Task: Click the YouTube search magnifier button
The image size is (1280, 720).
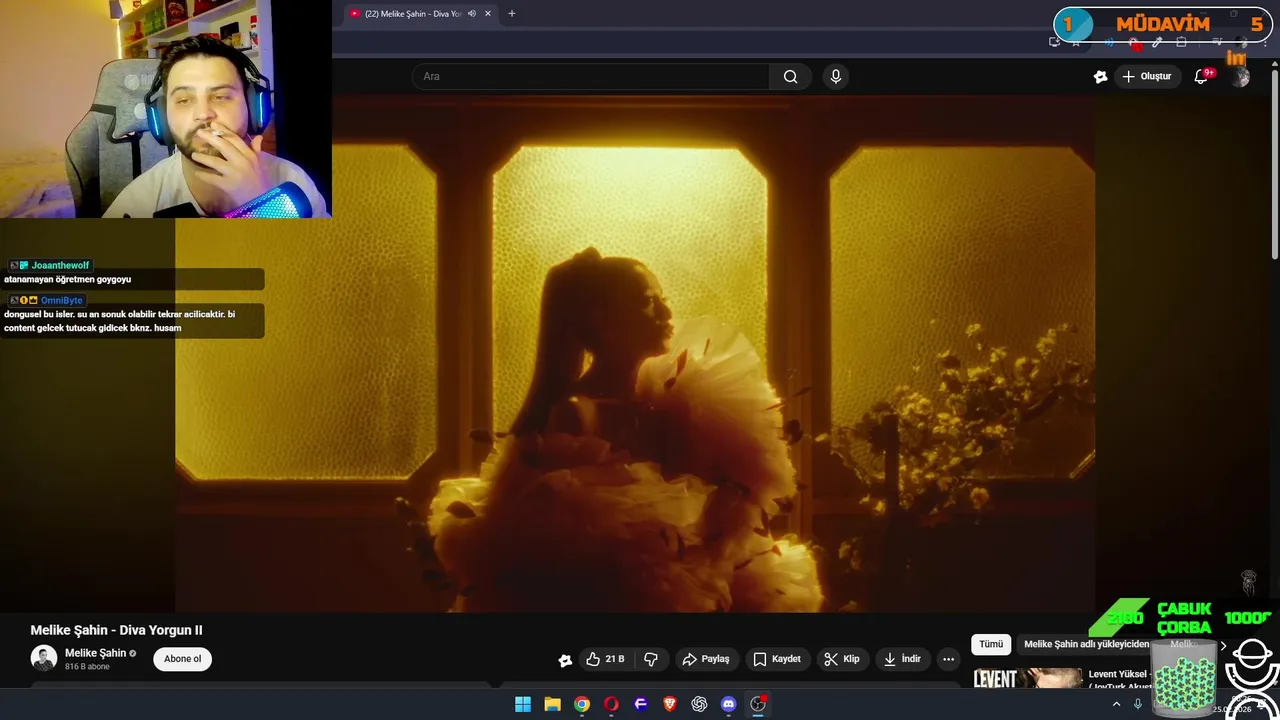Action: [790, 76]
